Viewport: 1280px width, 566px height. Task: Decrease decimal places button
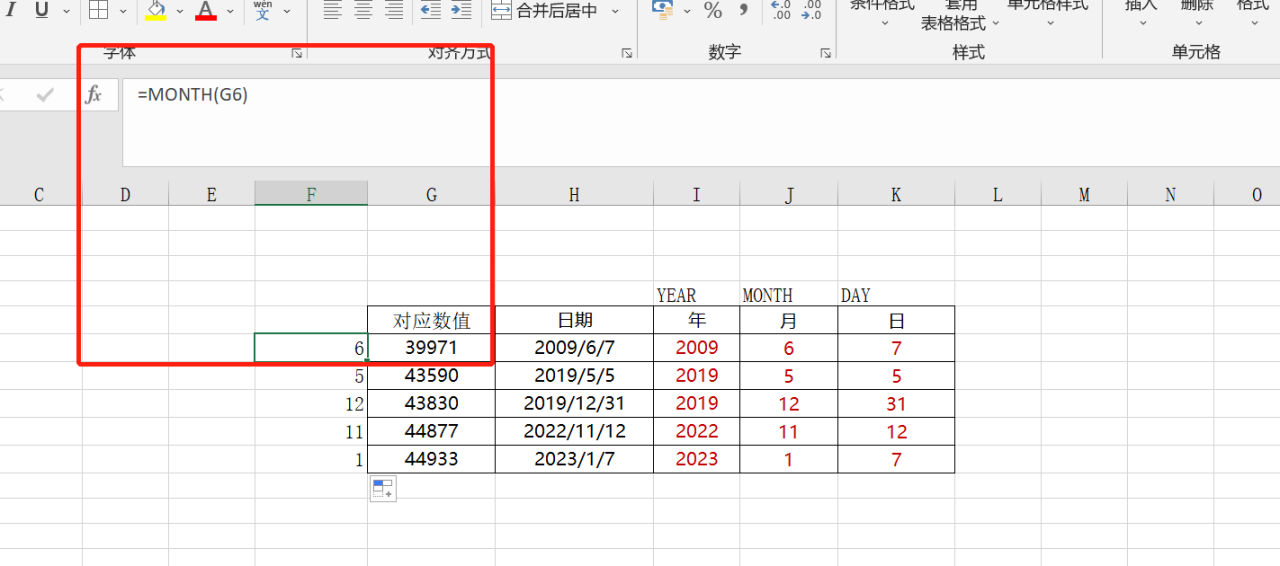(x=811, y=10)
